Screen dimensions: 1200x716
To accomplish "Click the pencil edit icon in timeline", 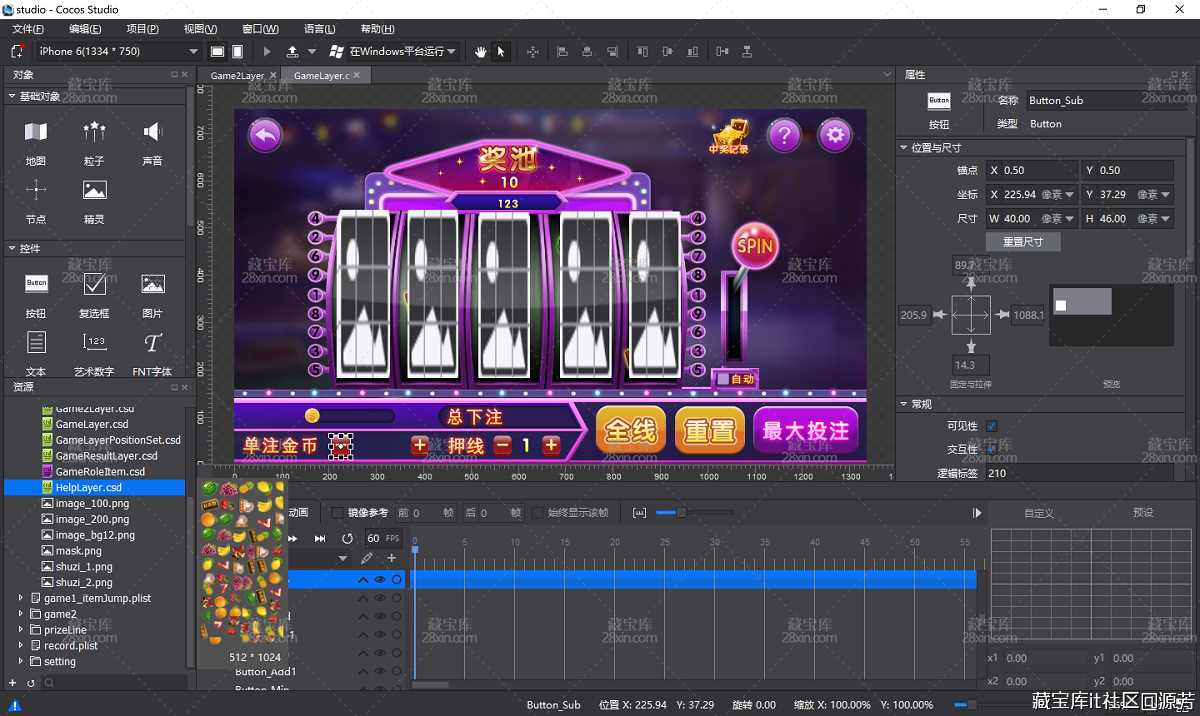I will pyautogui.click(x=367, y=558).
